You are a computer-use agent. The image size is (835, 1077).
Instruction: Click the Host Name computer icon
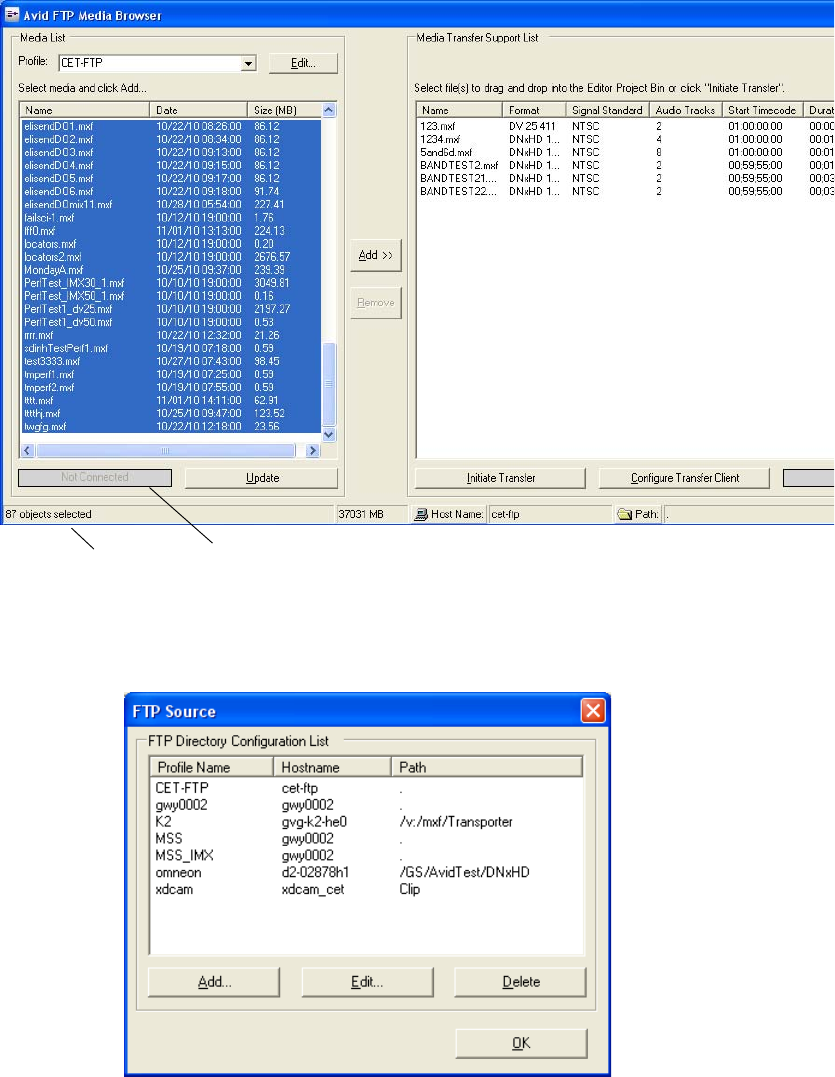click(420, 514)
